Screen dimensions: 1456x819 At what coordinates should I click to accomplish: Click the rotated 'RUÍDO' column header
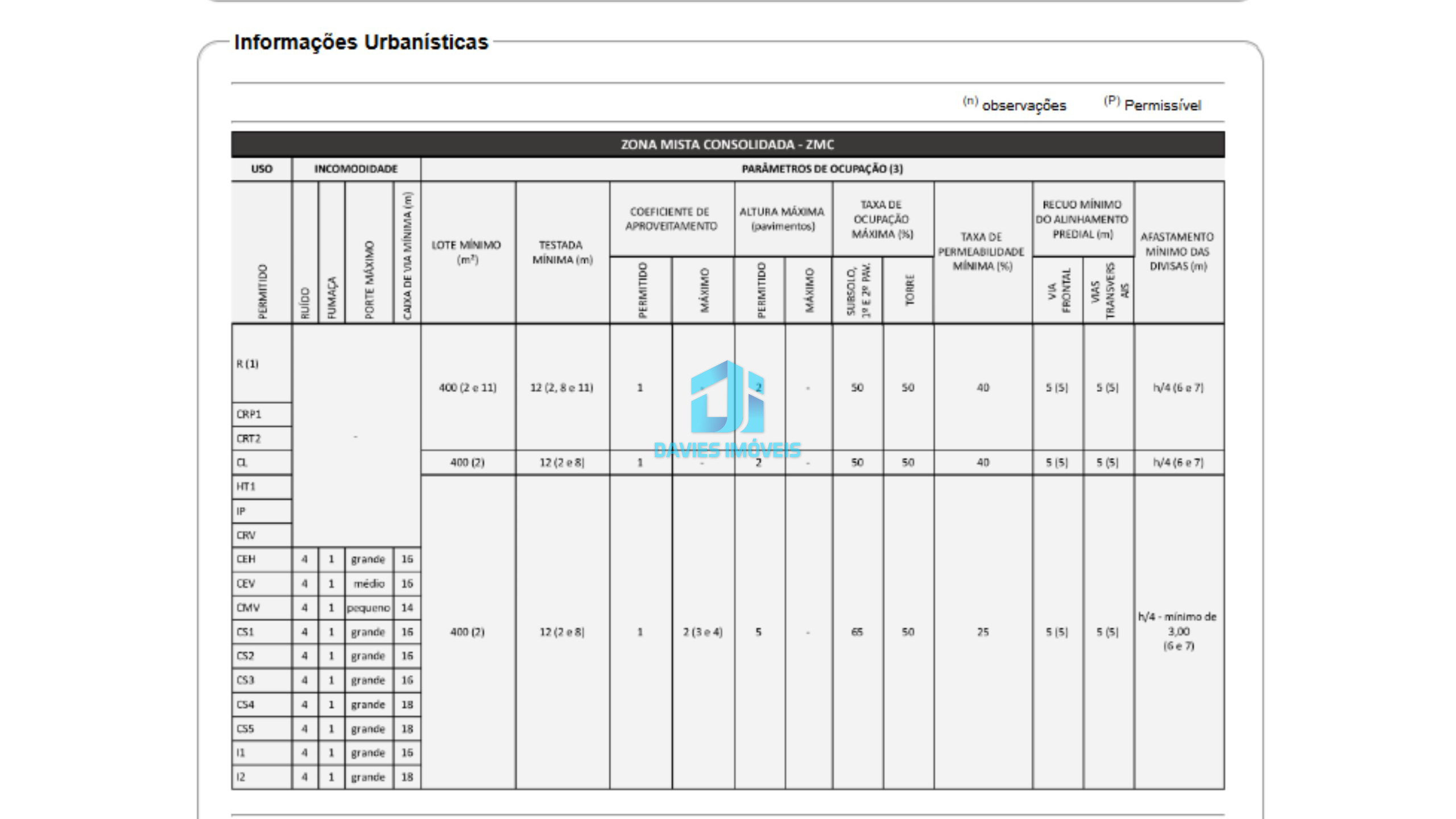(x=305, y=304)
